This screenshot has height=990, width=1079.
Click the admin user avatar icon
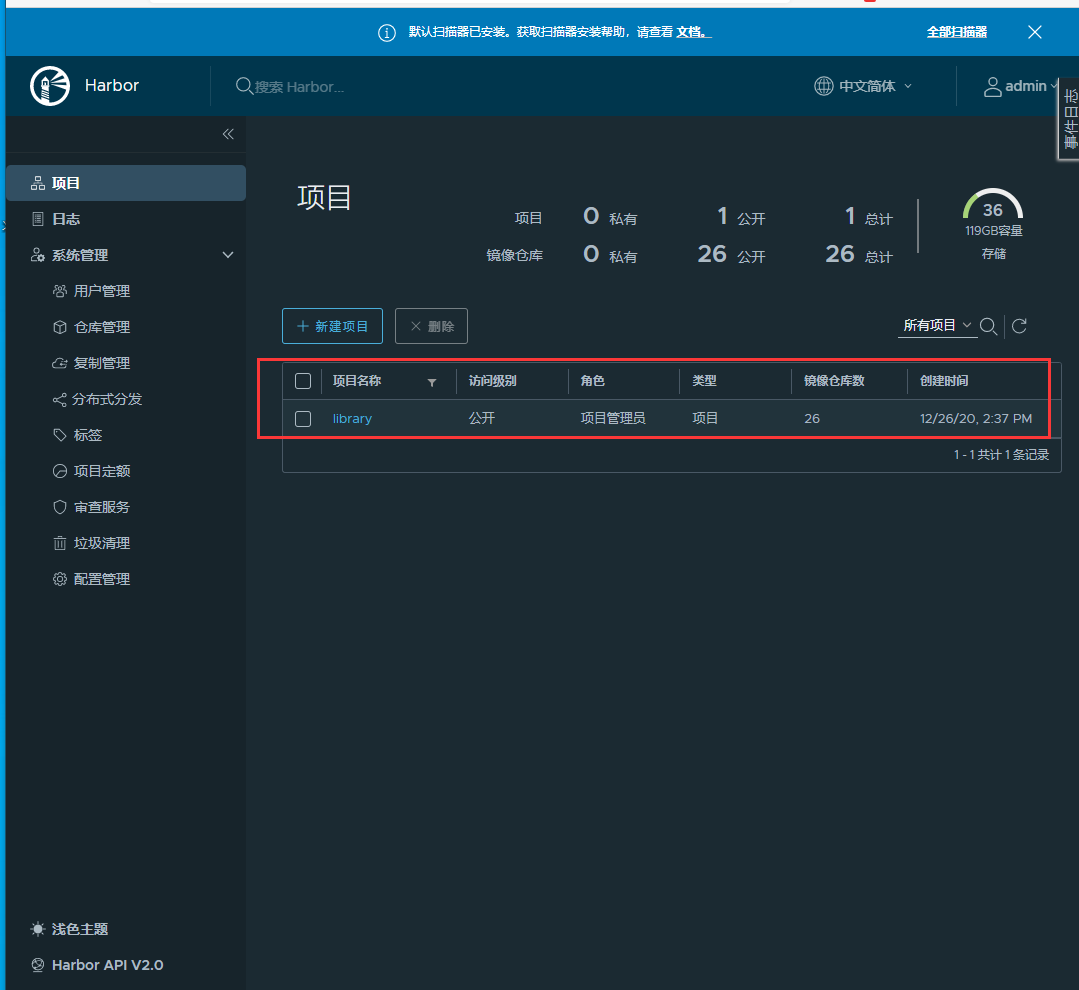pyautogui.click(x=992, y=87)
